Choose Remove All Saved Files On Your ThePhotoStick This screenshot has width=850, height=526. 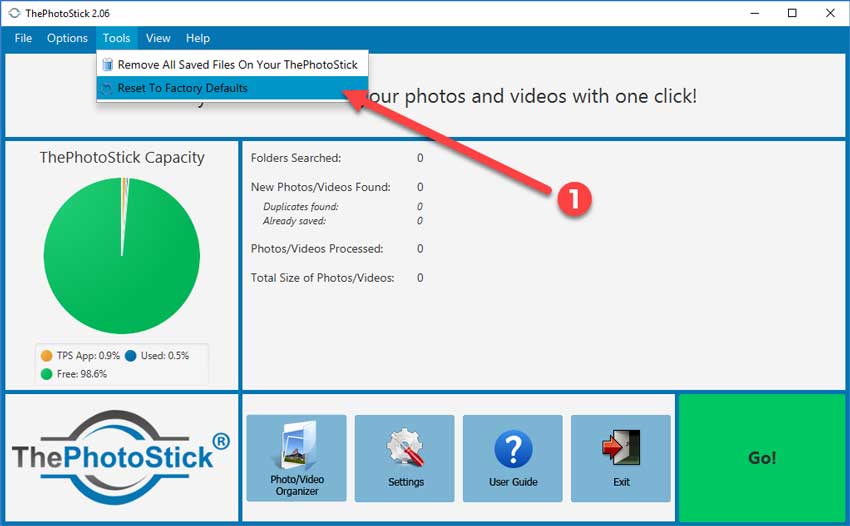click(232, 65)
